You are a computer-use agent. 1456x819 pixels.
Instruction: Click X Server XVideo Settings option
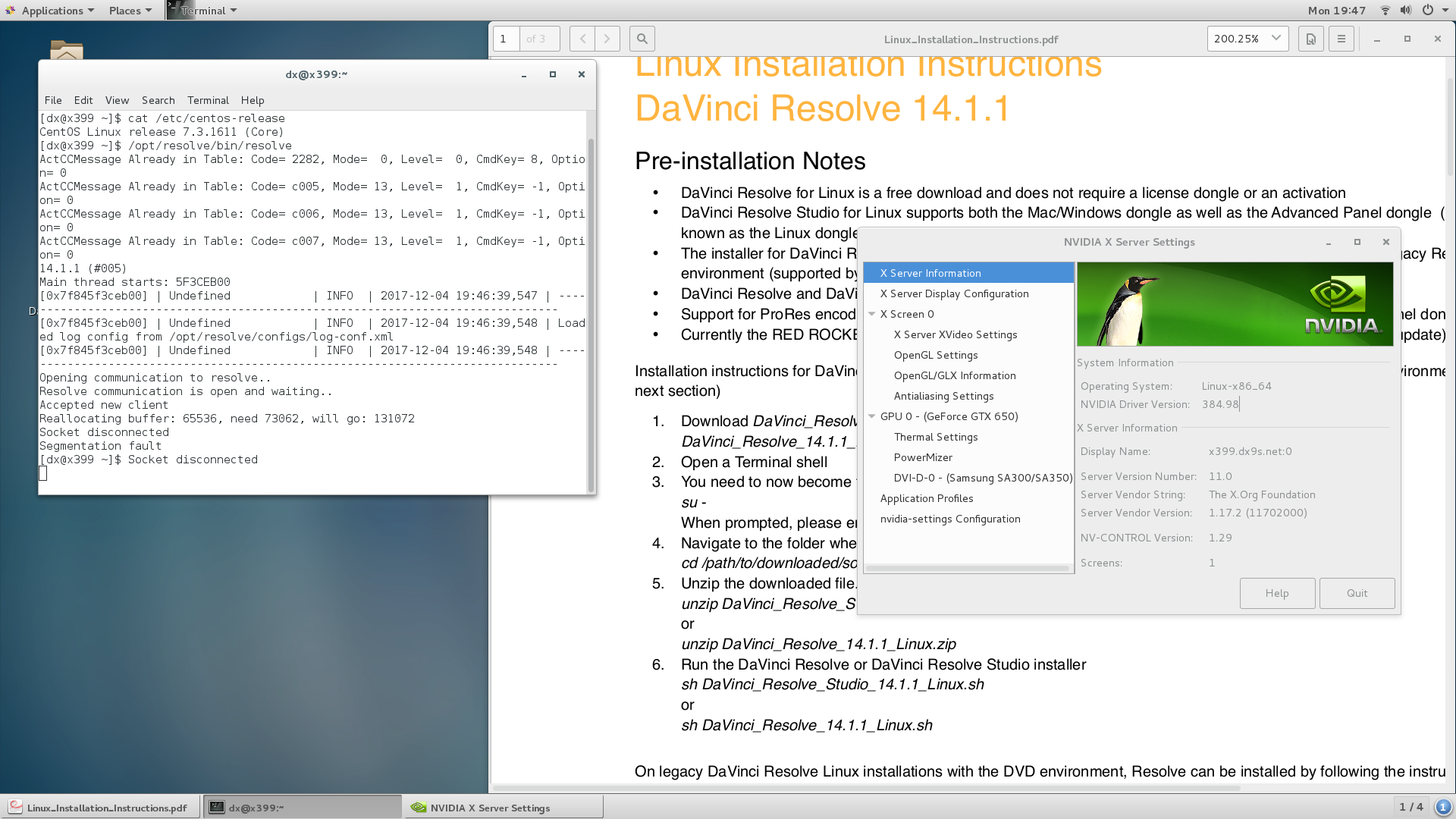(x=955, y=334)
